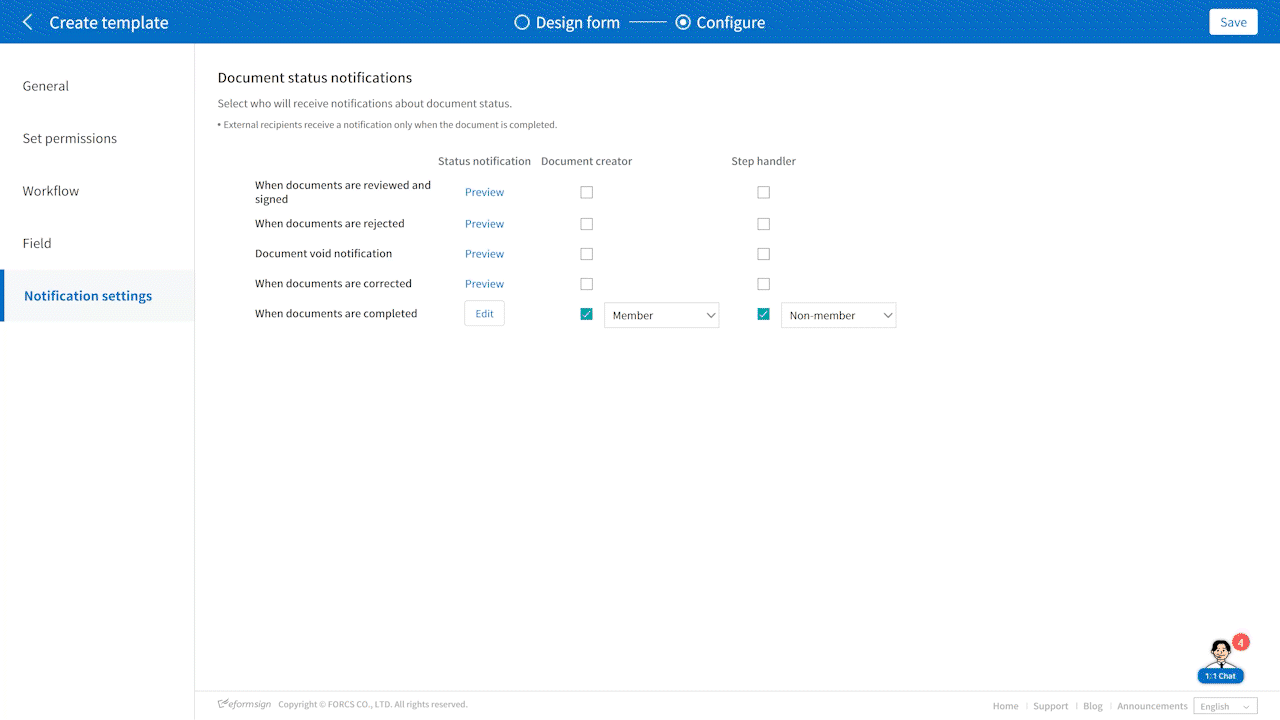Uncheck Step handler for completed documents
The width and height of the screenshot is (1280, 720).
click(764, 314)
